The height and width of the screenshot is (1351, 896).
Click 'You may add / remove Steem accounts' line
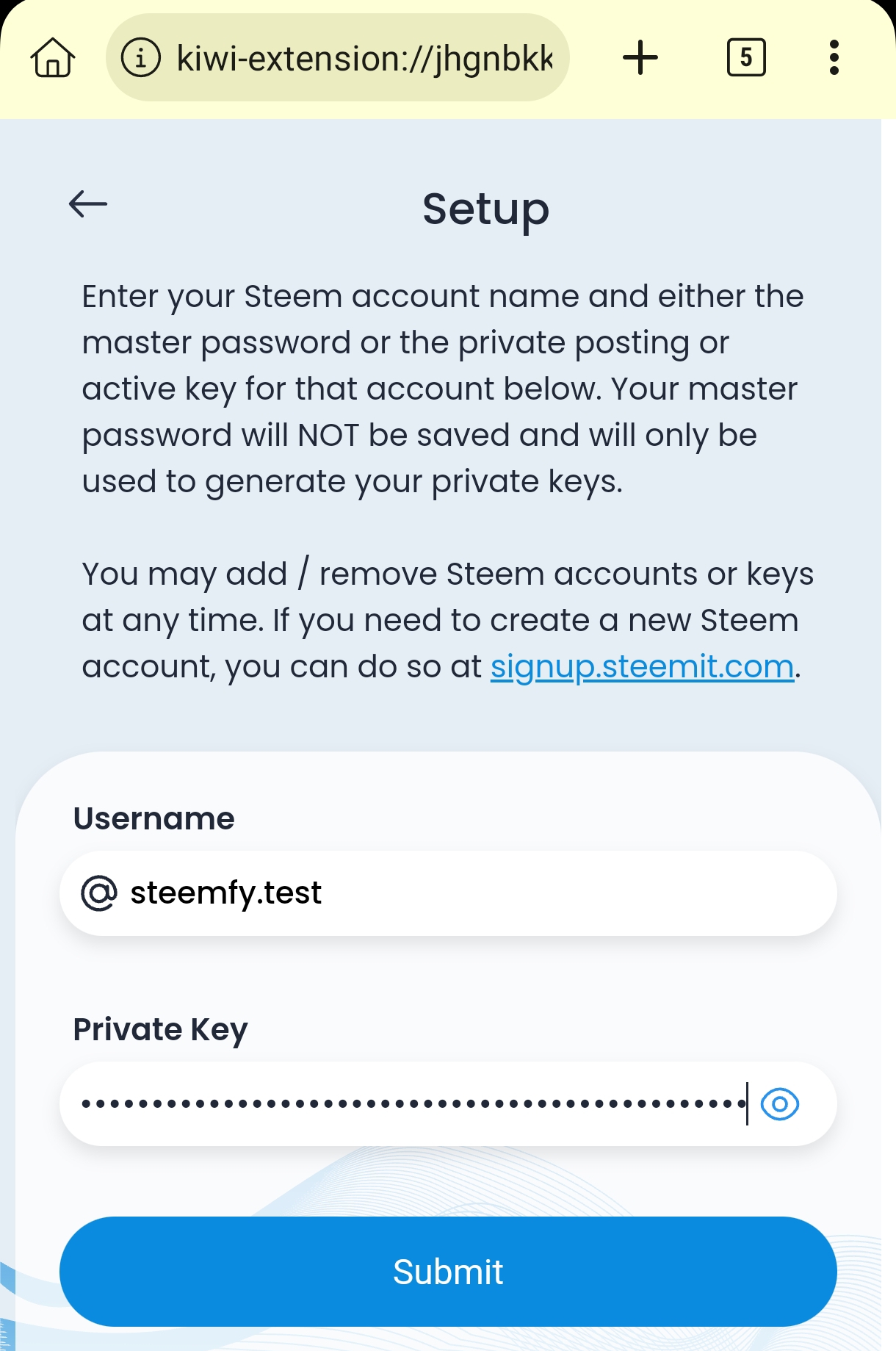[x=447, y=574]
